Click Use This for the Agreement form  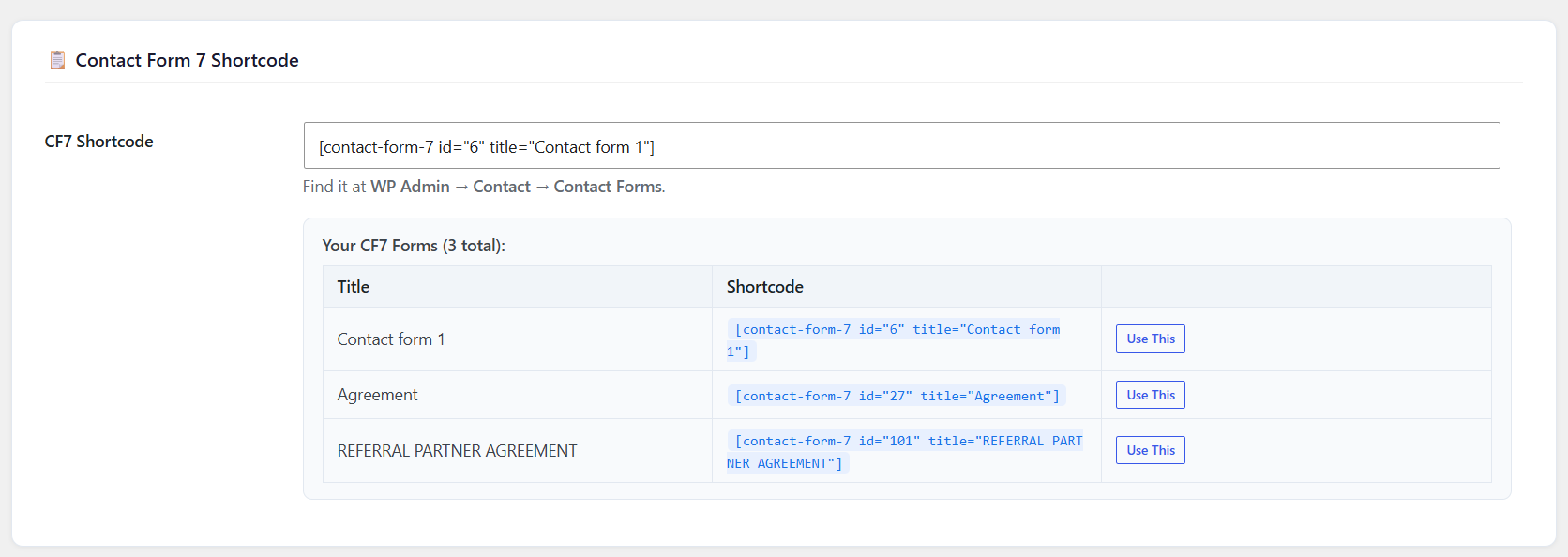(x=1150, y=395)
